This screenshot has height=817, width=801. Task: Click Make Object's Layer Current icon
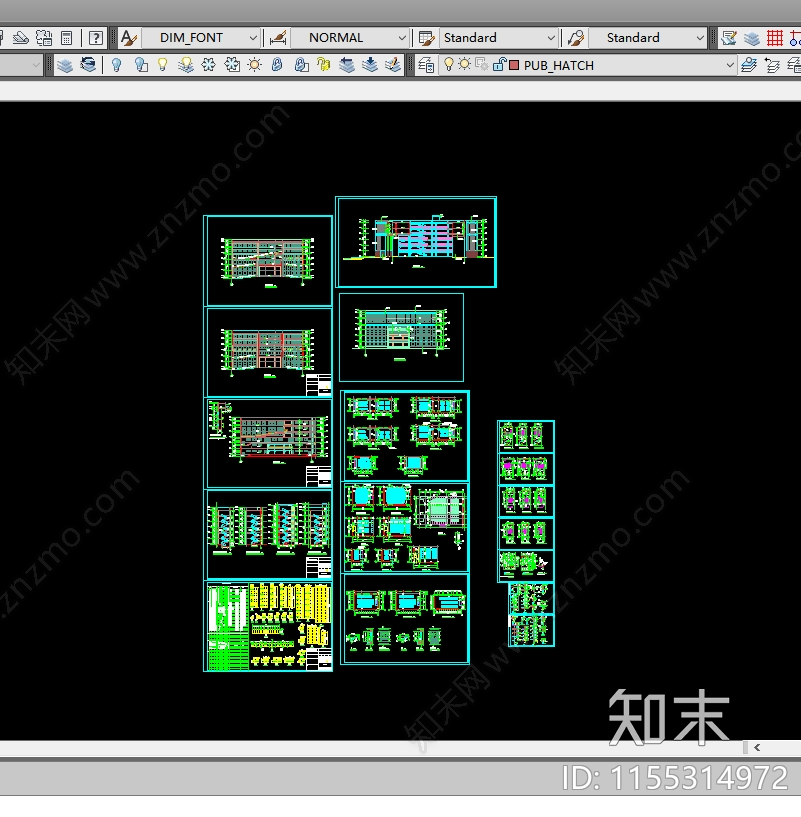coord(749,65)
